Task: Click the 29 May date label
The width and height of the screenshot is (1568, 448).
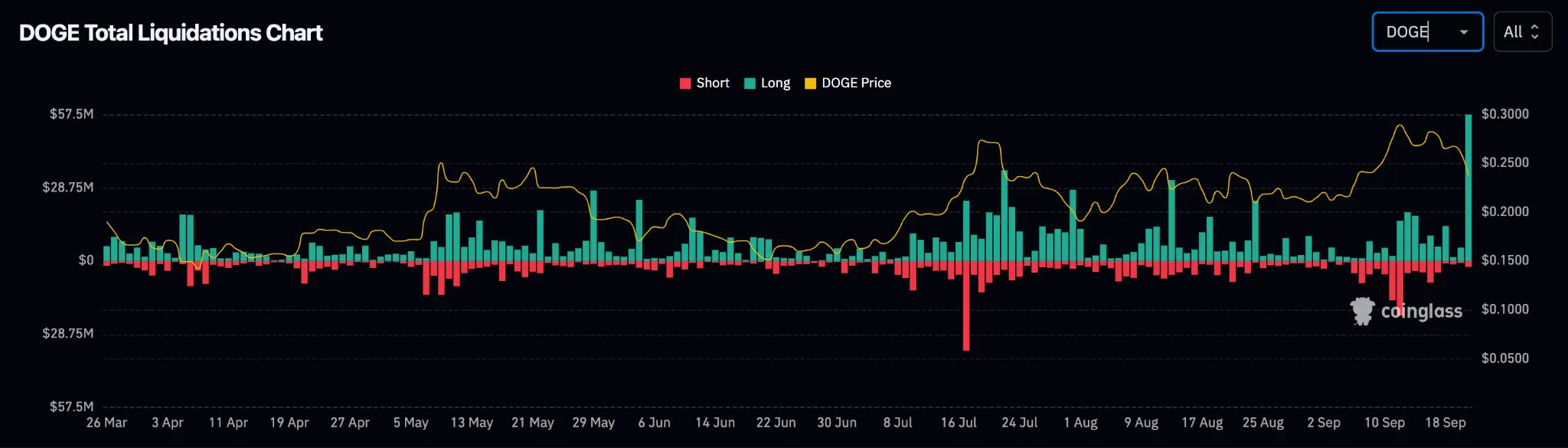Action: tap(593, 423)
